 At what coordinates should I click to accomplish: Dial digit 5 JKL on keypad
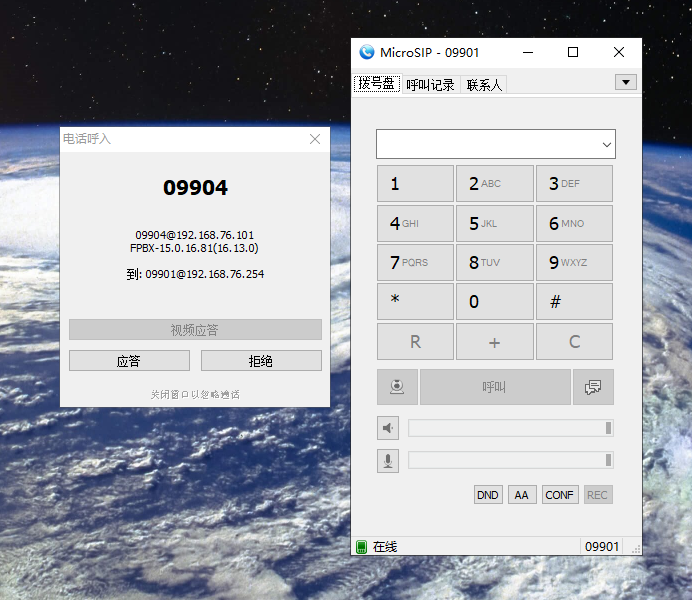click(495, 223)
